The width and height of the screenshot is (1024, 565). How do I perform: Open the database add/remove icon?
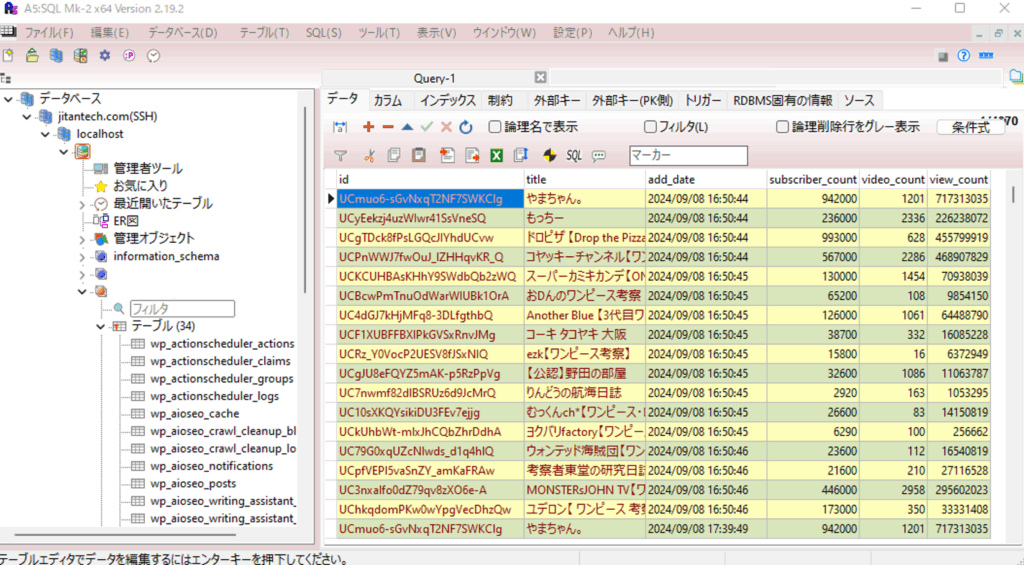click(56, 56)
